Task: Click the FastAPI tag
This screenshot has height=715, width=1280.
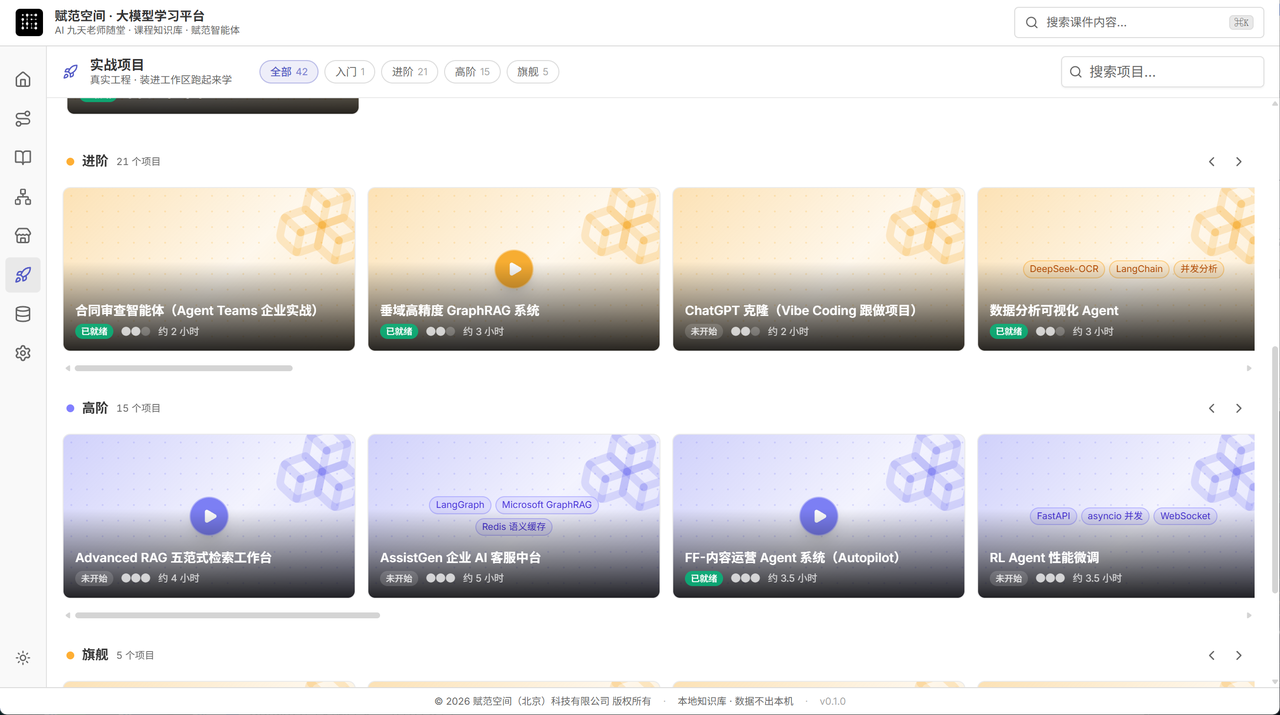Action: coord(1053,516)
